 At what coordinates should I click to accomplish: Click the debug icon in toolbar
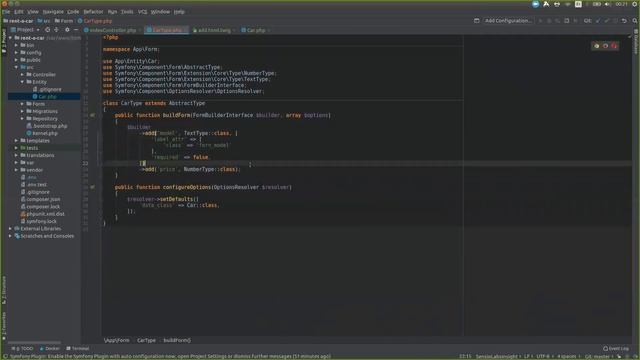pos(549,20)
